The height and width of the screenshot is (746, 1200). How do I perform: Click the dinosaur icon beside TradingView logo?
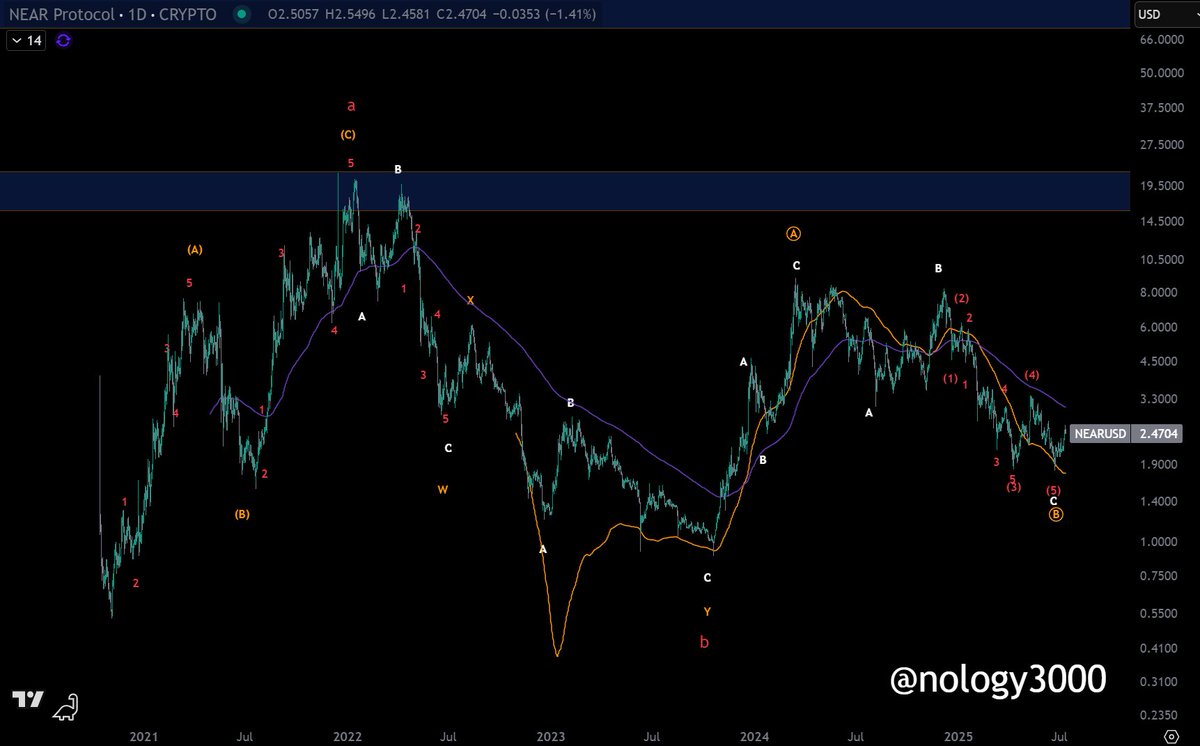66,709
